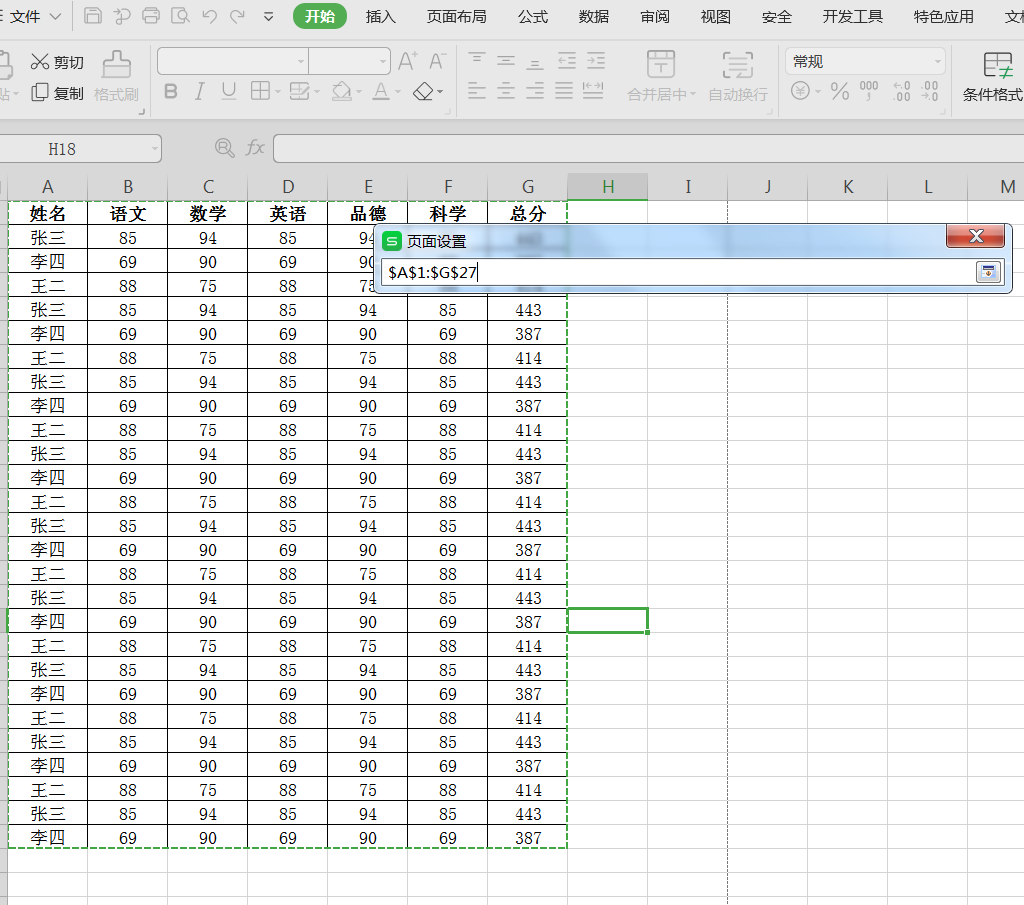Switch to the 页面布局 tab

point(456,16)
